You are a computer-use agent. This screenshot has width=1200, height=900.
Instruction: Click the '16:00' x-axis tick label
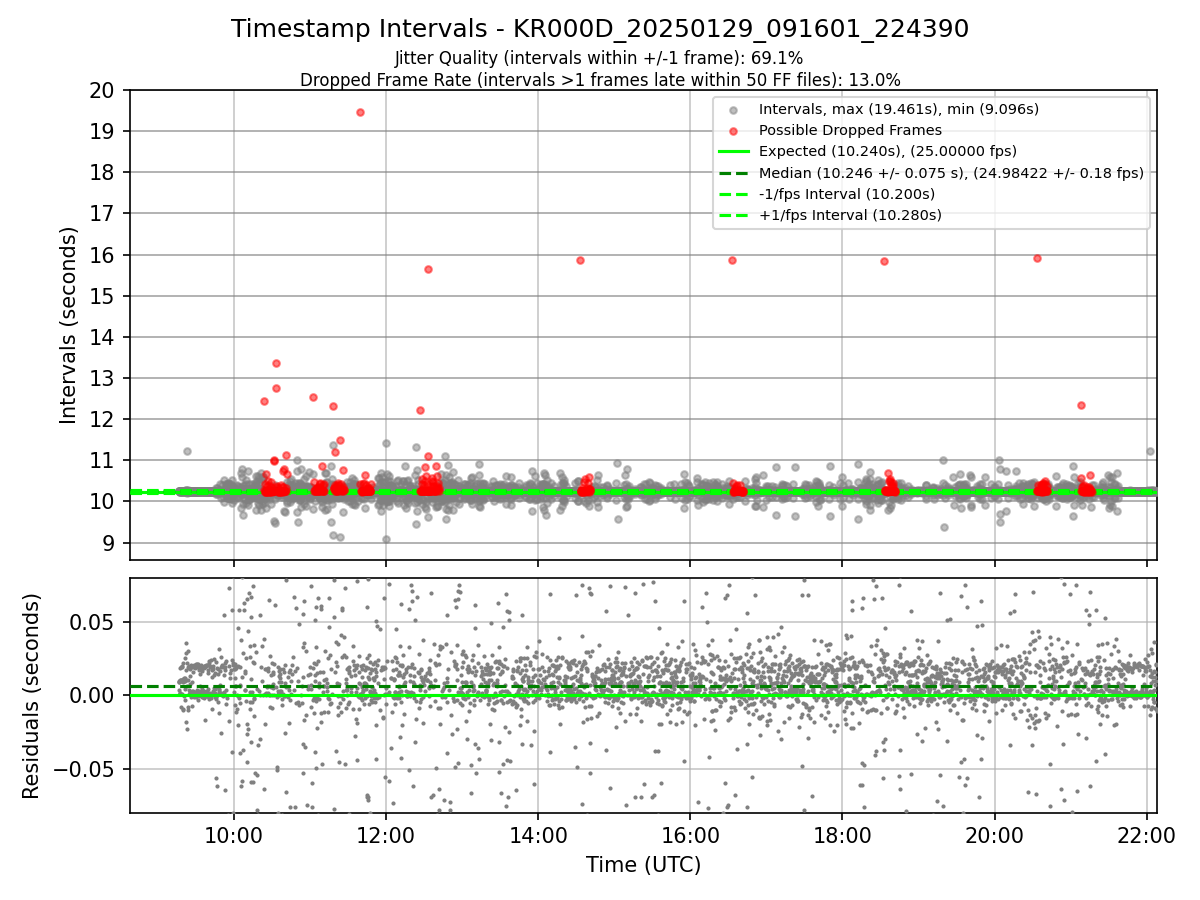pyautogui.click(x=690, y=836)
